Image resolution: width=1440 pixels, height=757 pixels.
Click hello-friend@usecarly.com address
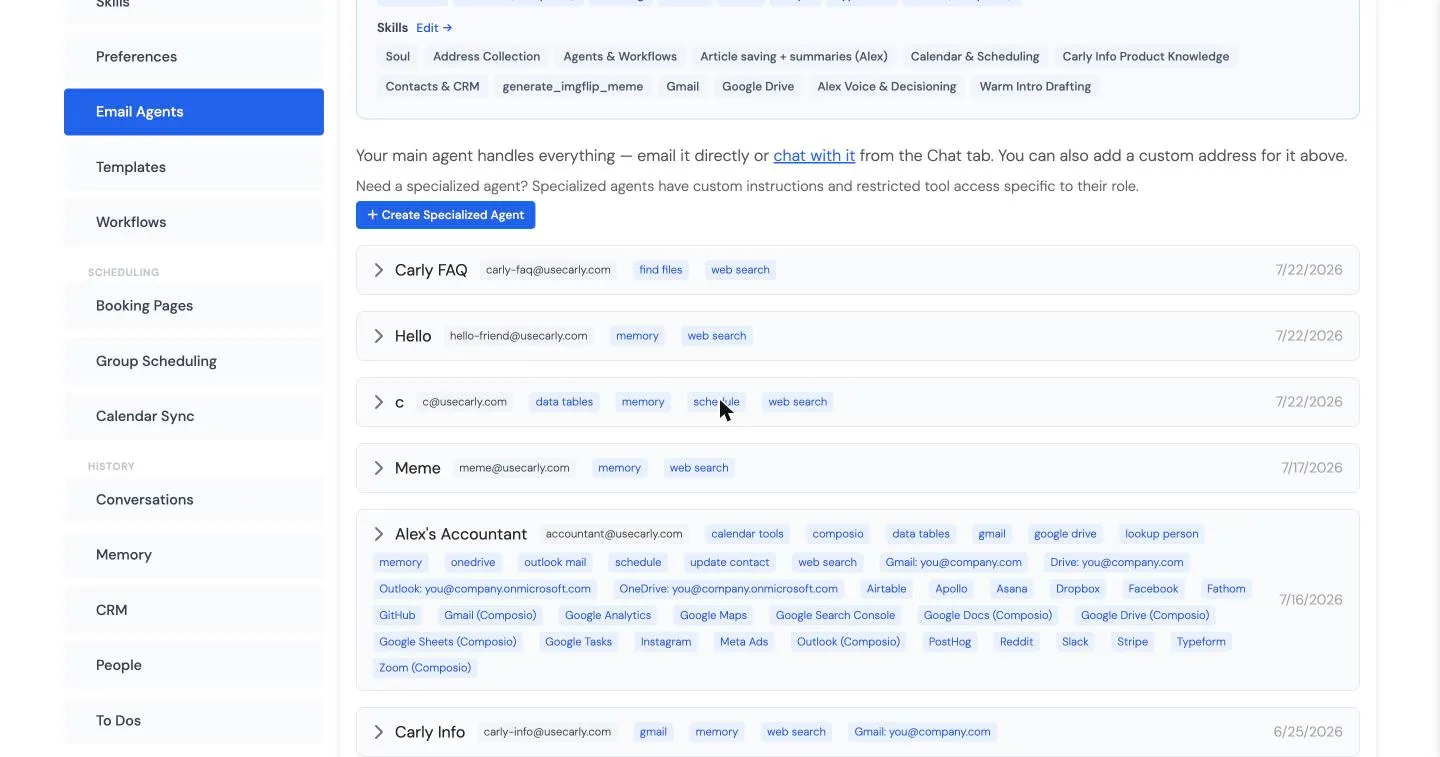point(519,336)
